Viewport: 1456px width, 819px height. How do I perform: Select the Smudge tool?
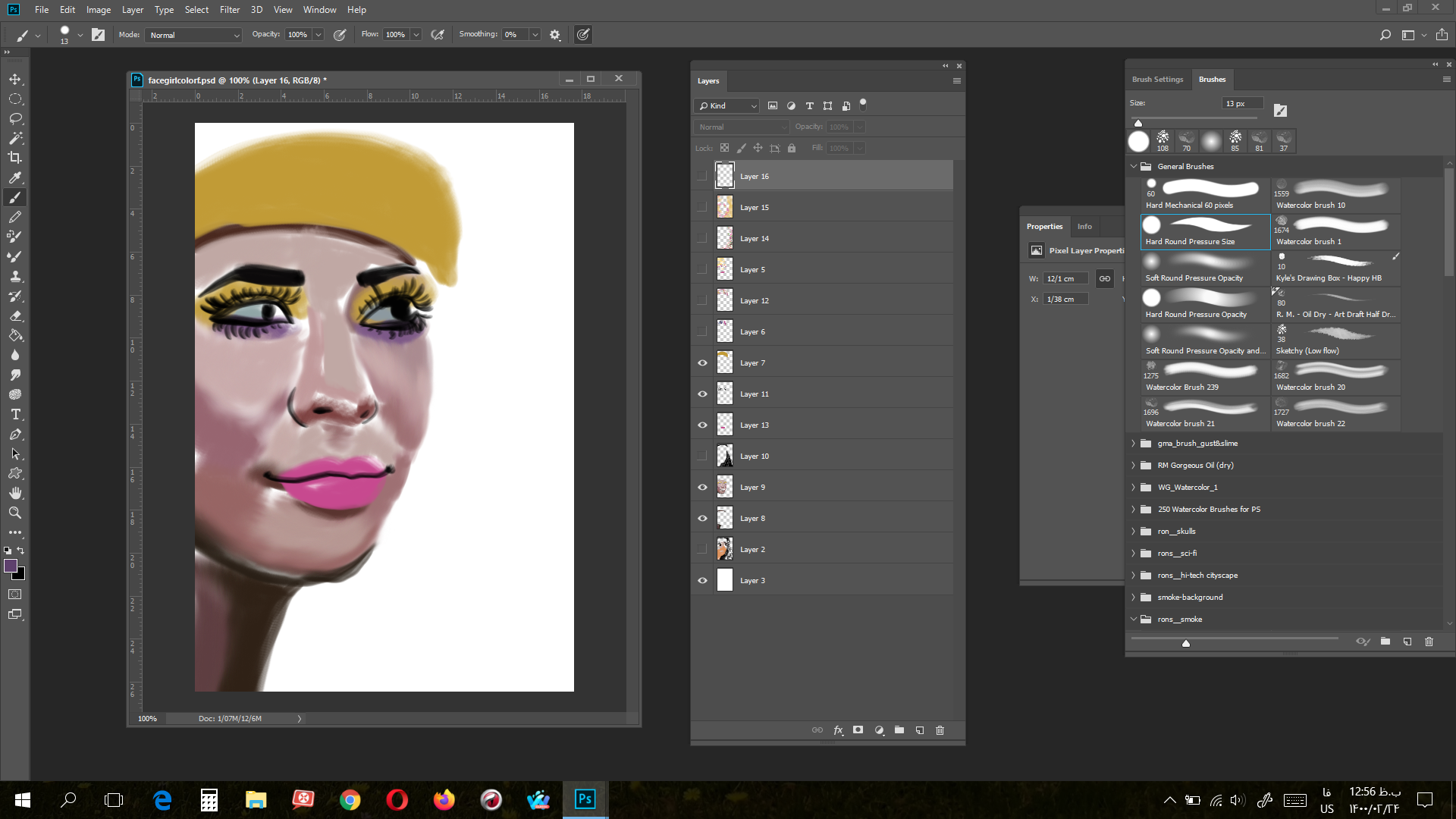point(15,375)
